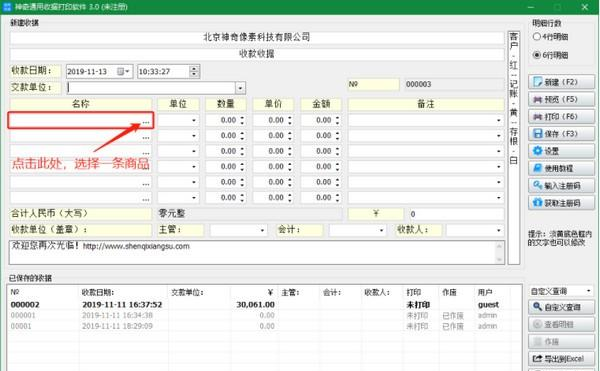Open the 主管 dropdown
Viewport: 600px width, 371px height.
coord(262,230)
